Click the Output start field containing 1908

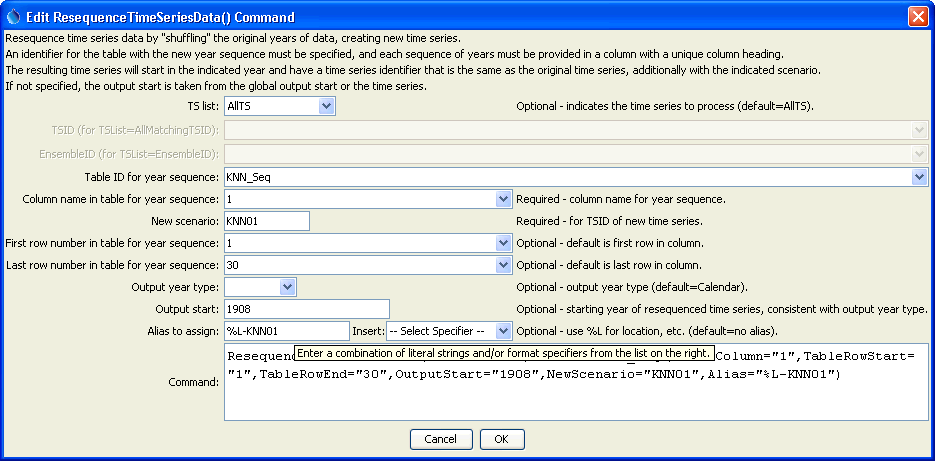point(307,310)
